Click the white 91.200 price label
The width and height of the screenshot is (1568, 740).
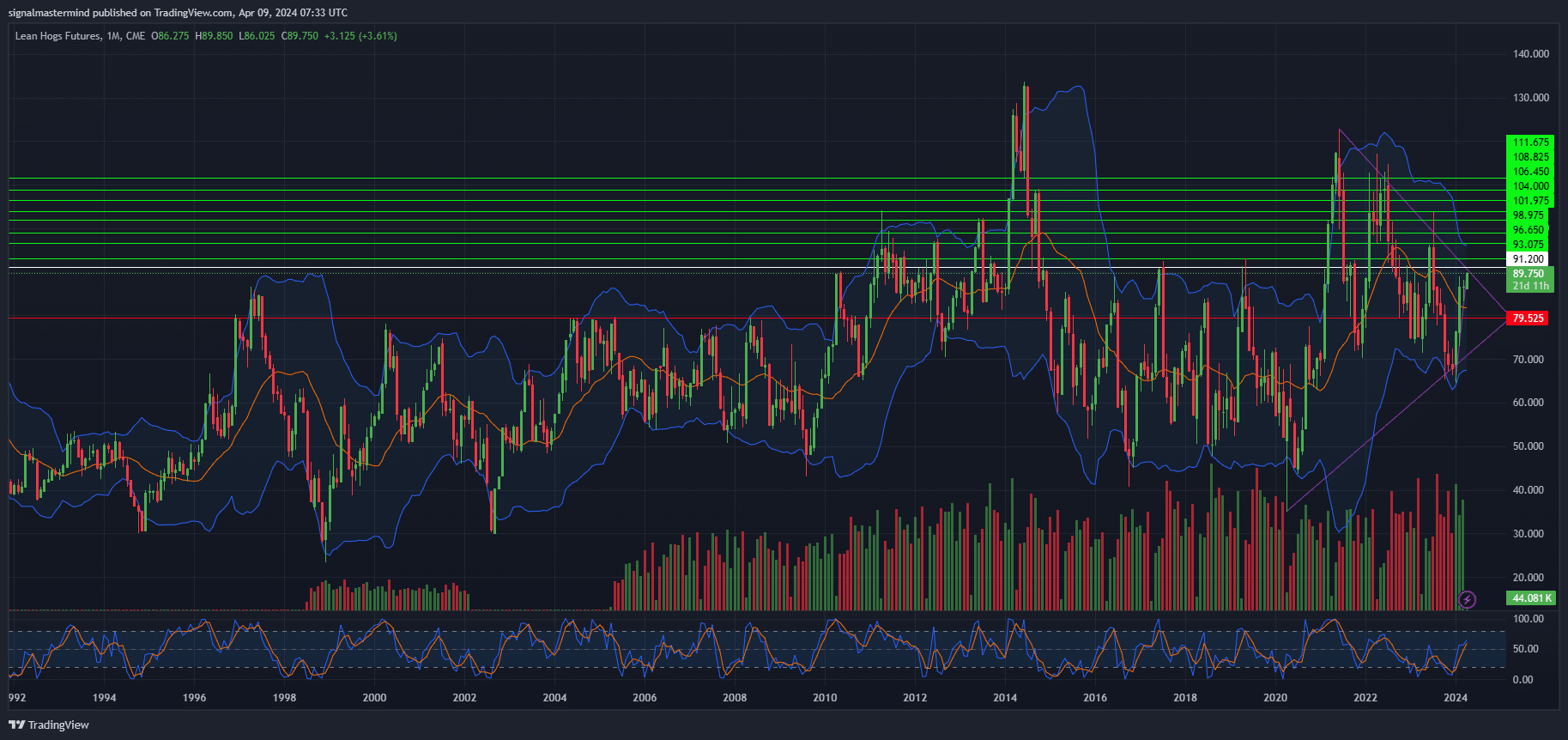pyautogui.click(x=1528, y=259)
